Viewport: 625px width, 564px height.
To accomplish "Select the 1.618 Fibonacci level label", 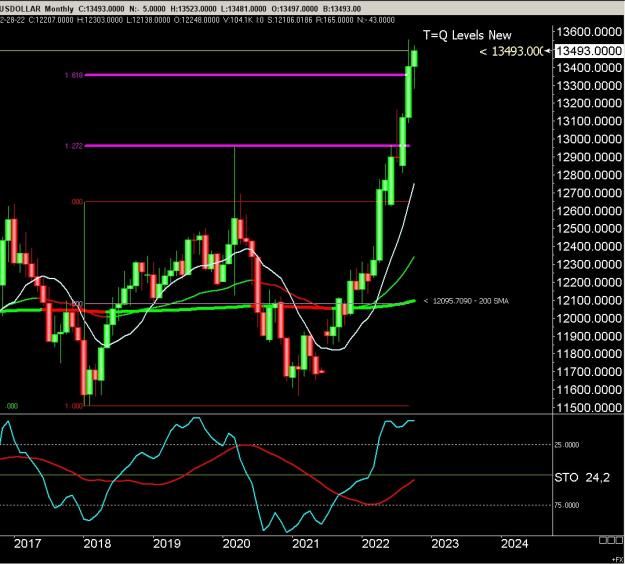I will [74, 75].
